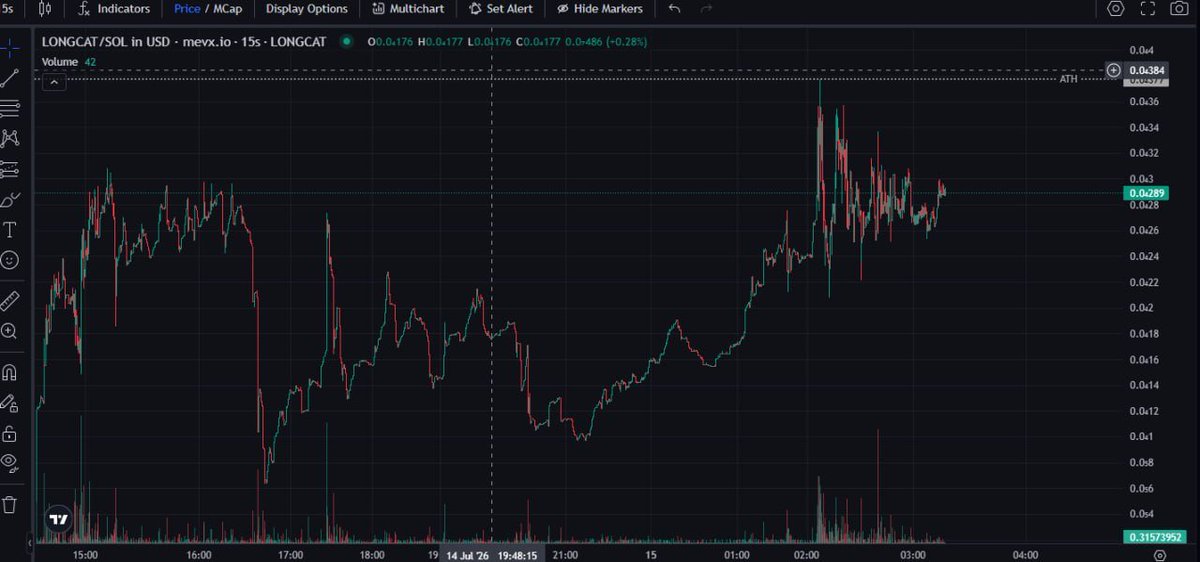Toggle stay in drawing mode
This screenshot has width=1200, height=562.
(10, 403)
